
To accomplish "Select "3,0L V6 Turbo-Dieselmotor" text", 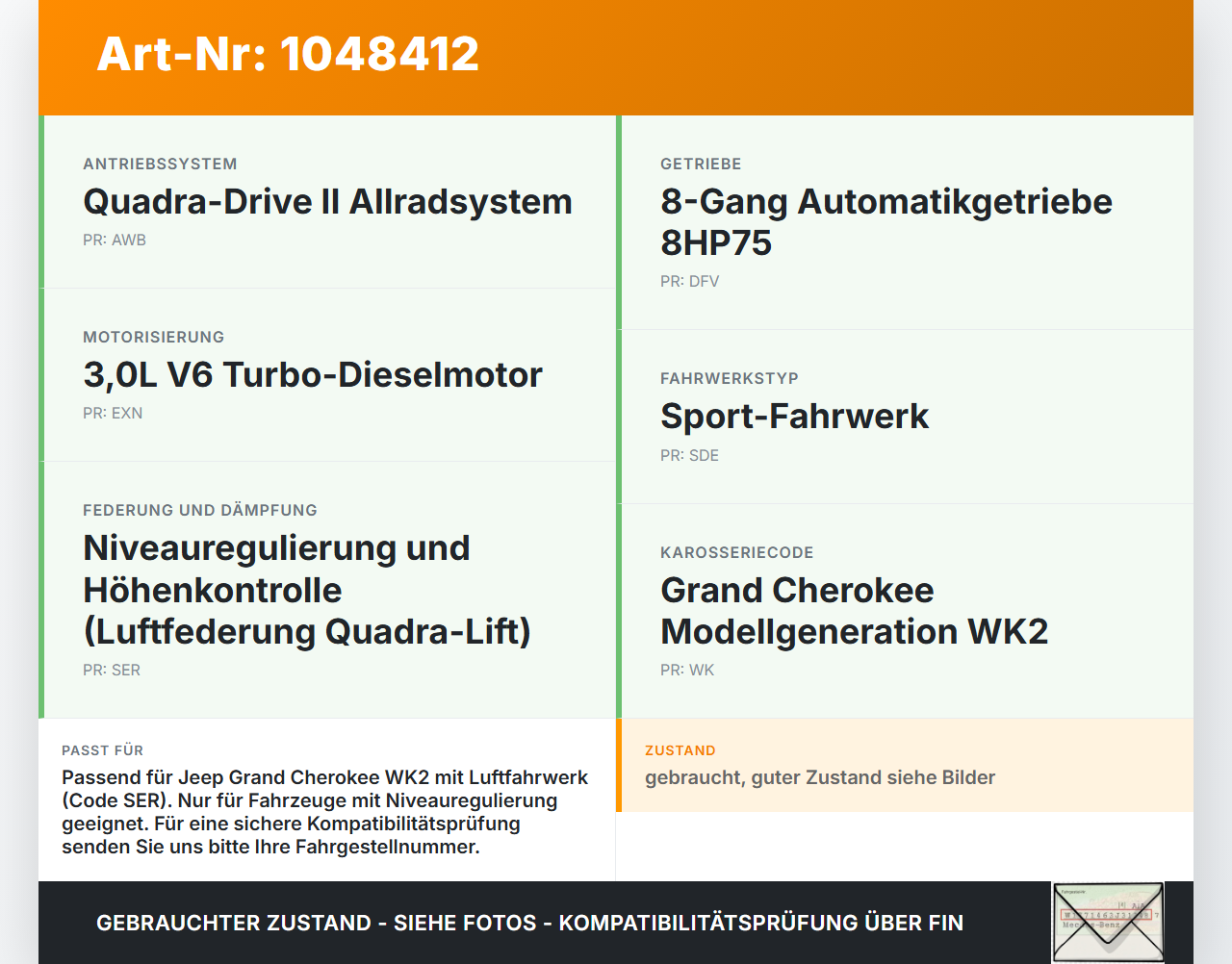I will tap(313, 375).
